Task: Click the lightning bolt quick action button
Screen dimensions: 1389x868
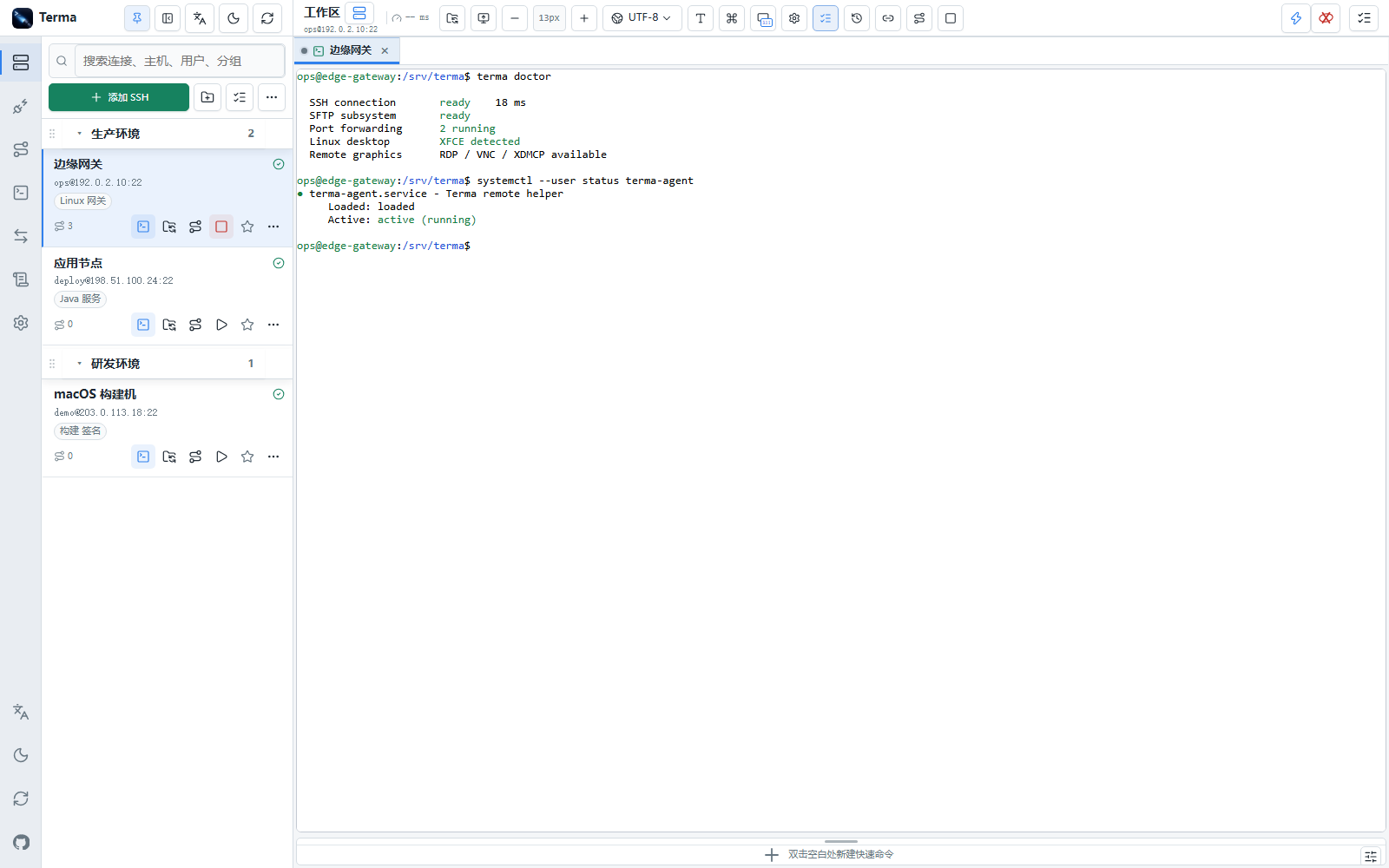Action: [x=1296, y=18]
